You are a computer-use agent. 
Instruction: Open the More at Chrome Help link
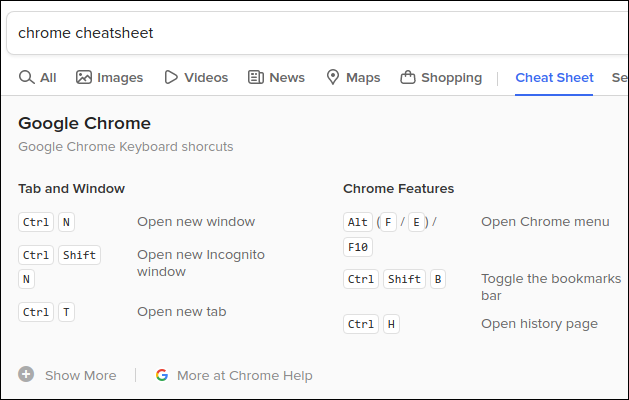pyautogui.click(x=245, y=376)
